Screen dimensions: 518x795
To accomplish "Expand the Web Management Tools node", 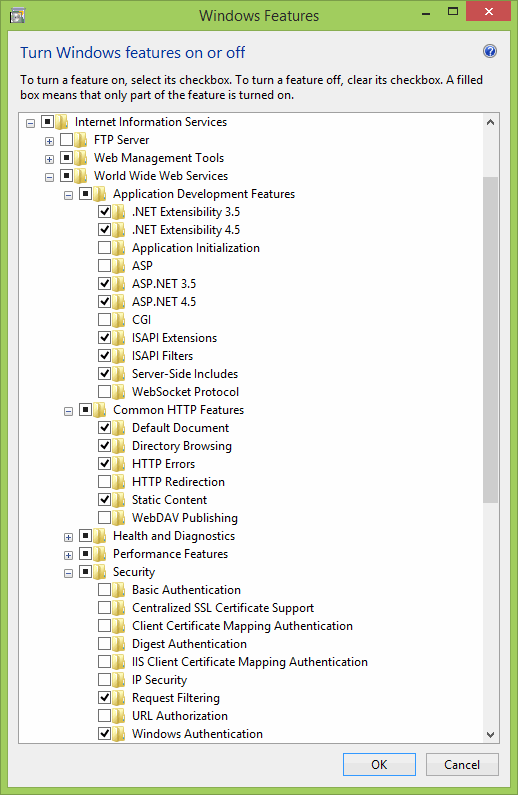I will coord(49,159).
